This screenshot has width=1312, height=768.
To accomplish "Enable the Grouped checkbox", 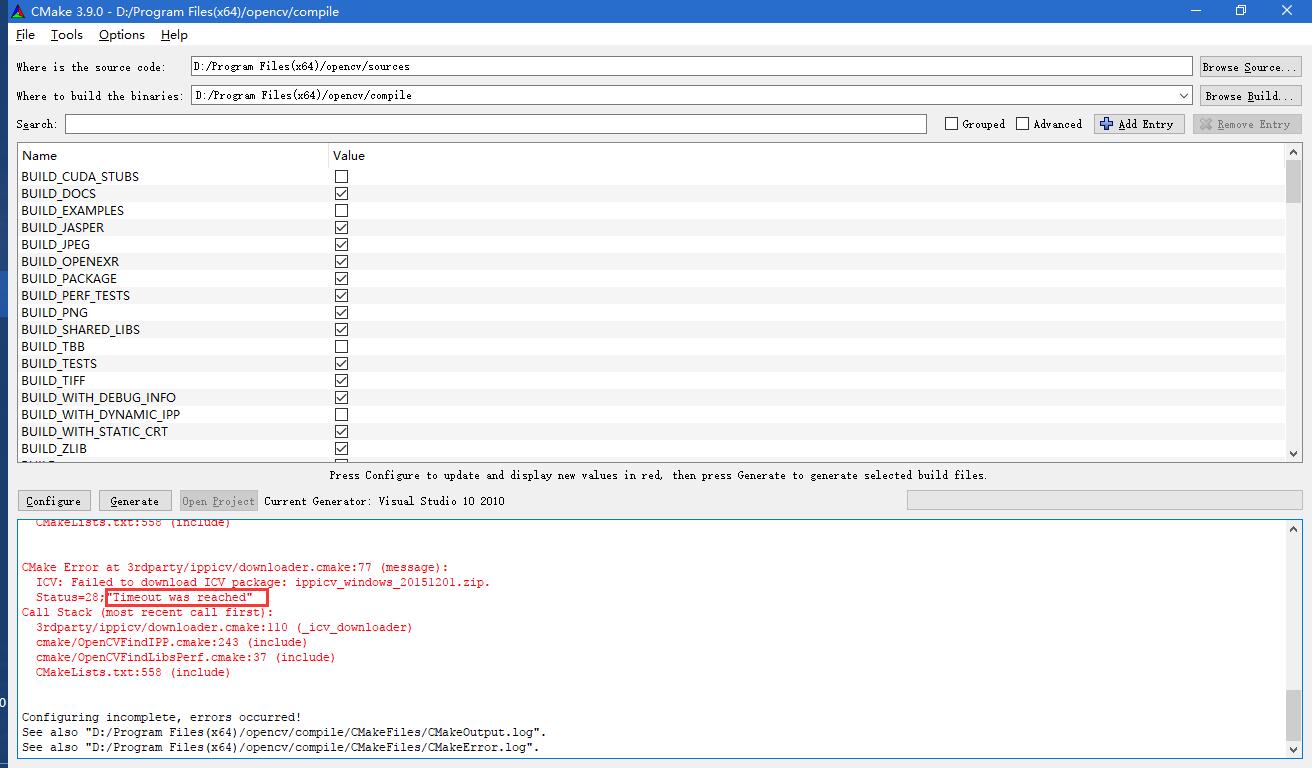I will point(951,124).
